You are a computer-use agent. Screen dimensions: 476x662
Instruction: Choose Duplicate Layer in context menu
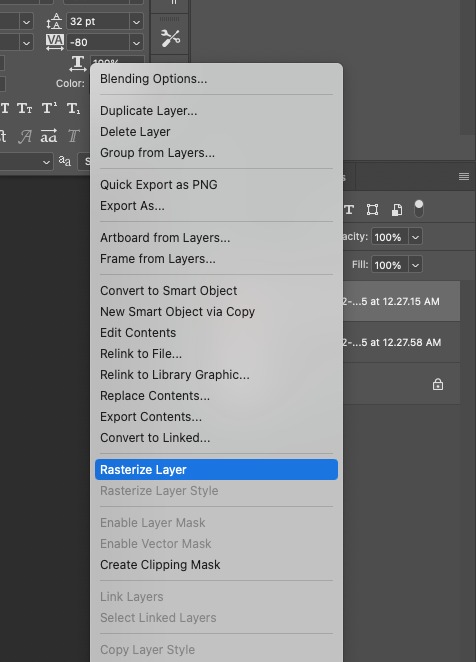(x=216, y=111)
